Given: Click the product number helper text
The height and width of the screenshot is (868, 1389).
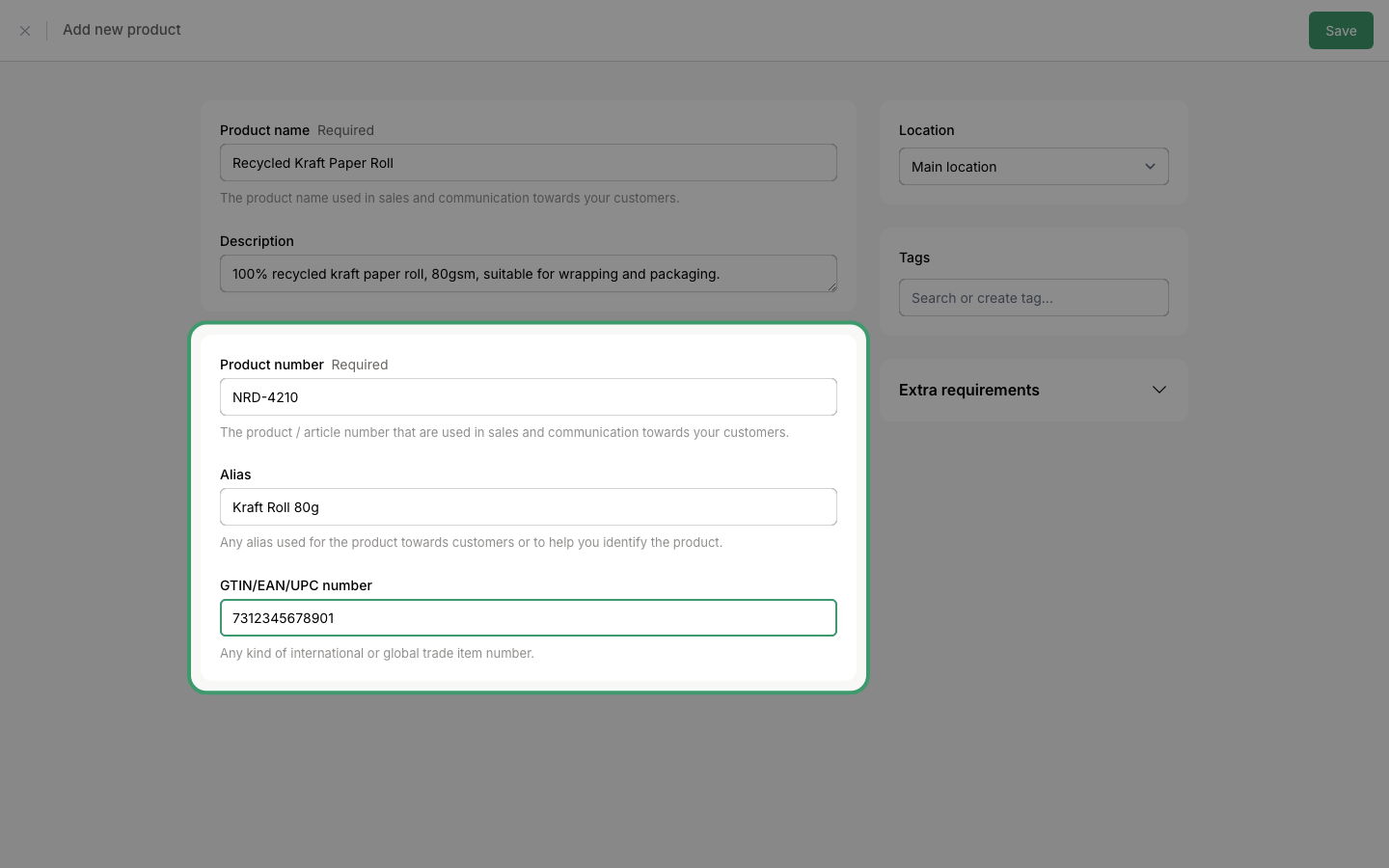Looking at the screenshot, I should (504, 432).
